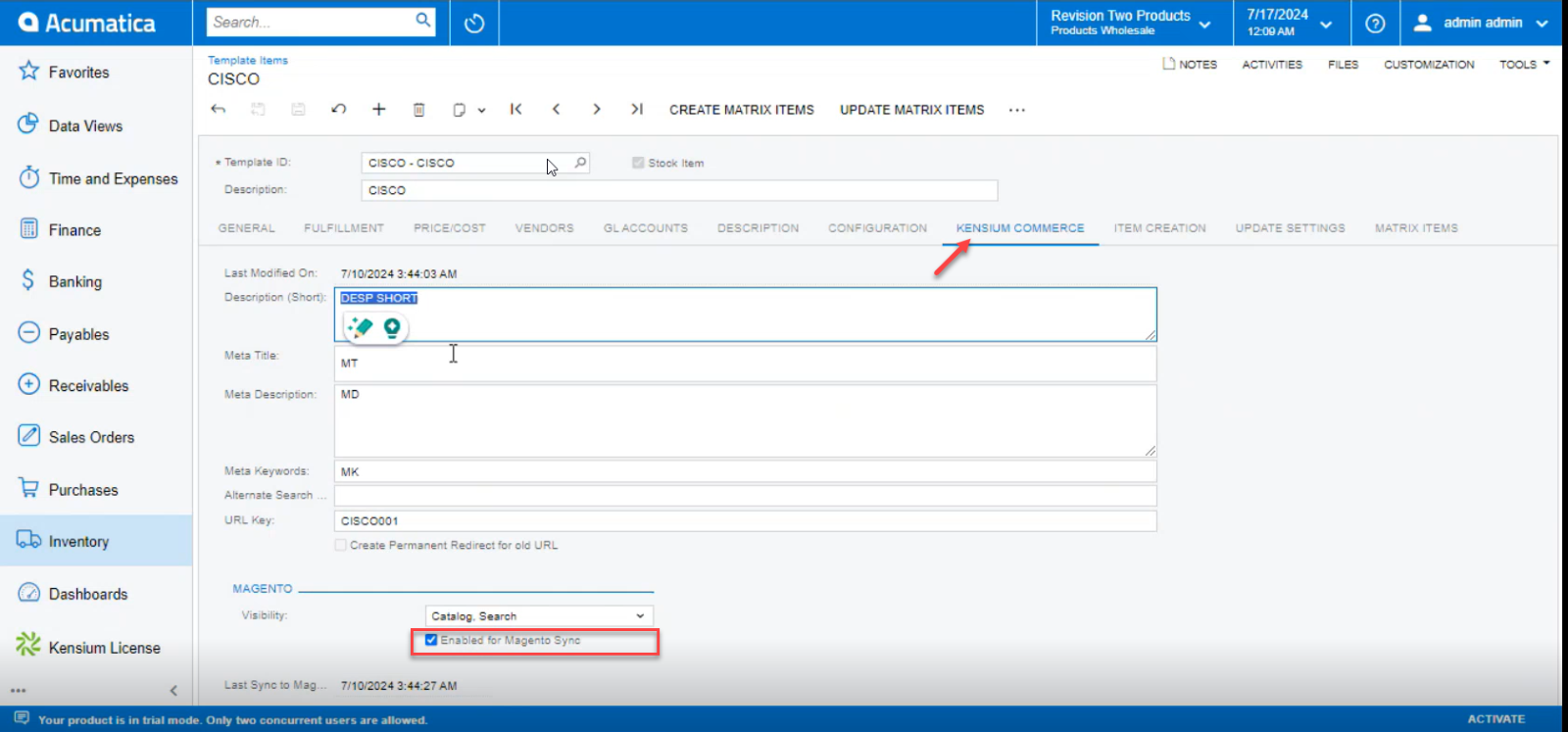This screenshot has height=732, width=1568.
Task: Open the more actions ellipsis in toolbar
Action: click(1017, 110)
